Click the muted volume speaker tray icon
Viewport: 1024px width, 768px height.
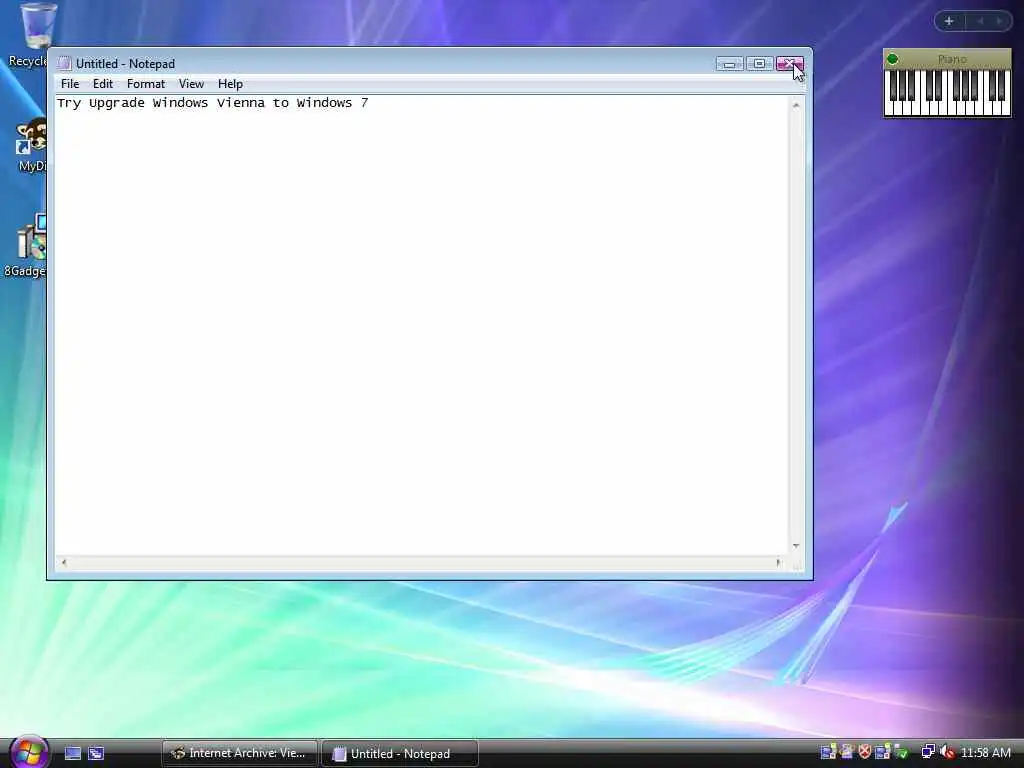pos(948,752)
